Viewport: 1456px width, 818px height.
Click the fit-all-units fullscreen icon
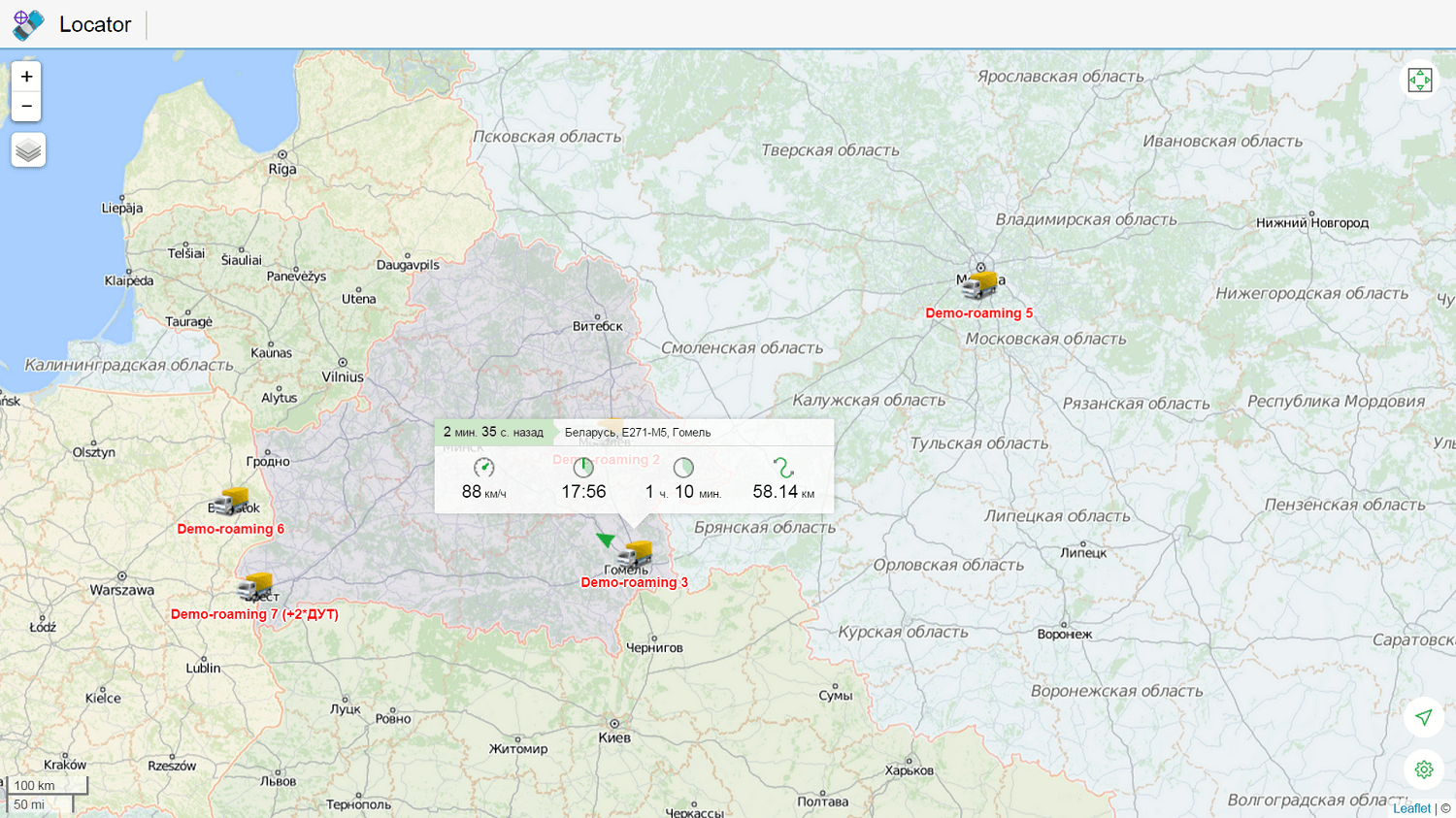coord(1419,80)
